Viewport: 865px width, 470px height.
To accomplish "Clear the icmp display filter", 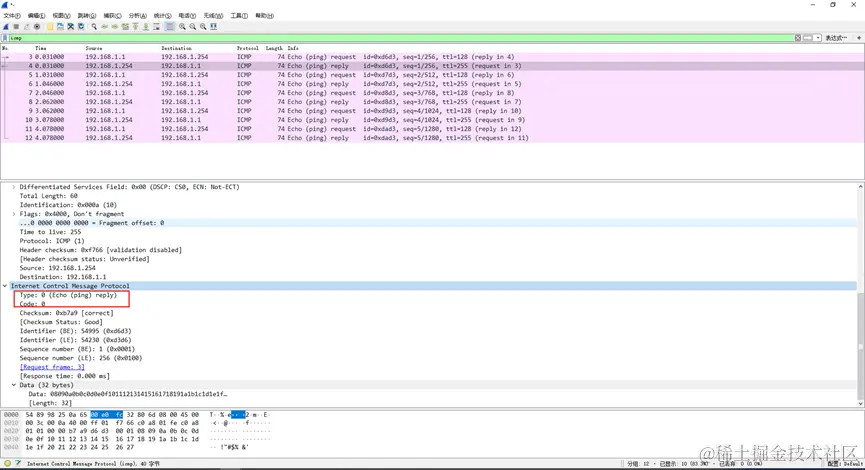I will tap(798, 38).
